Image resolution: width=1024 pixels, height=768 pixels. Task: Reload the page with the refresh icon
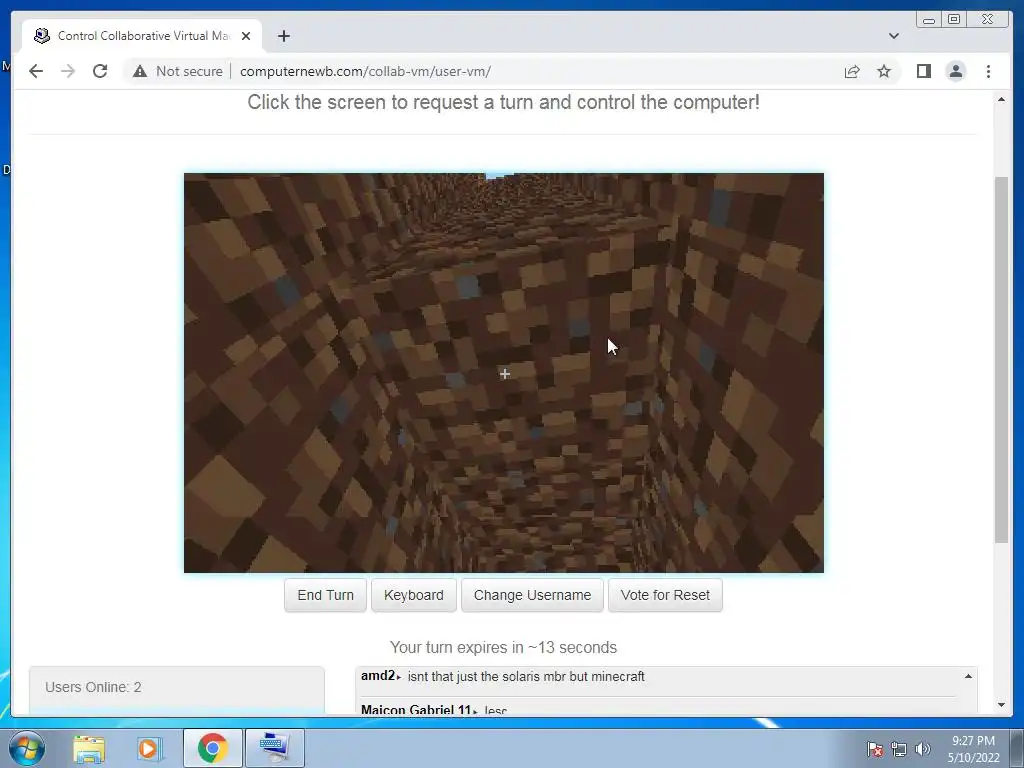(100, 71)
